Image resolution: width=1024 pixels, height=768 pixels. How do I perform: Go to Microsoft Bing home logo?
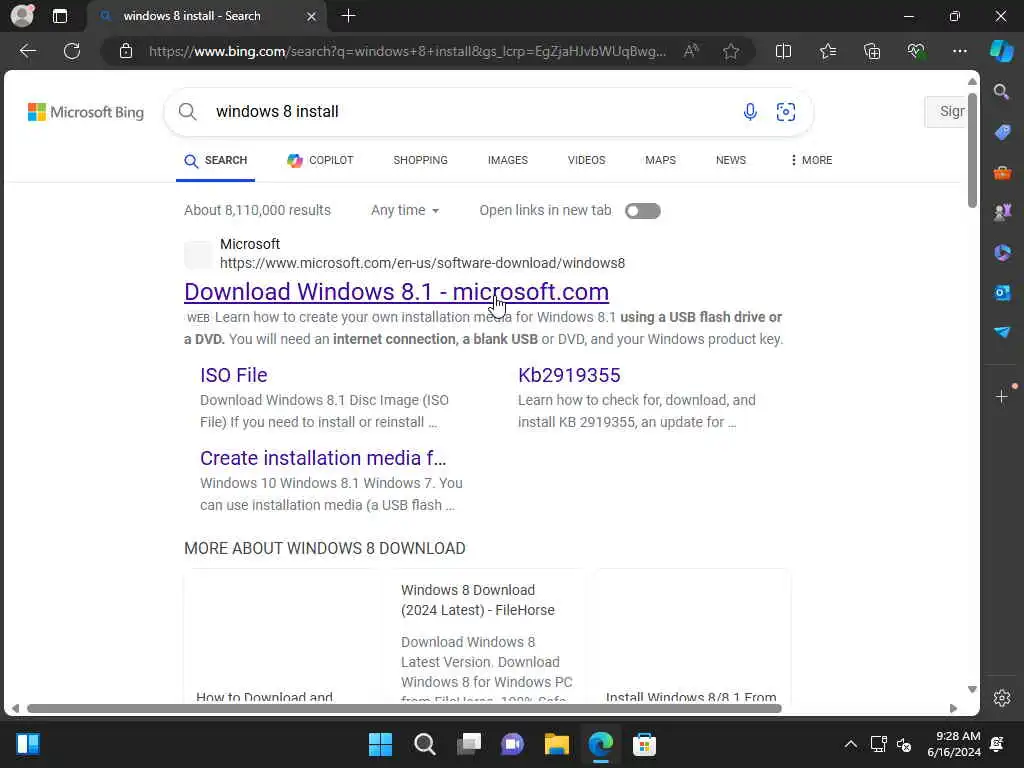point(86,112)
